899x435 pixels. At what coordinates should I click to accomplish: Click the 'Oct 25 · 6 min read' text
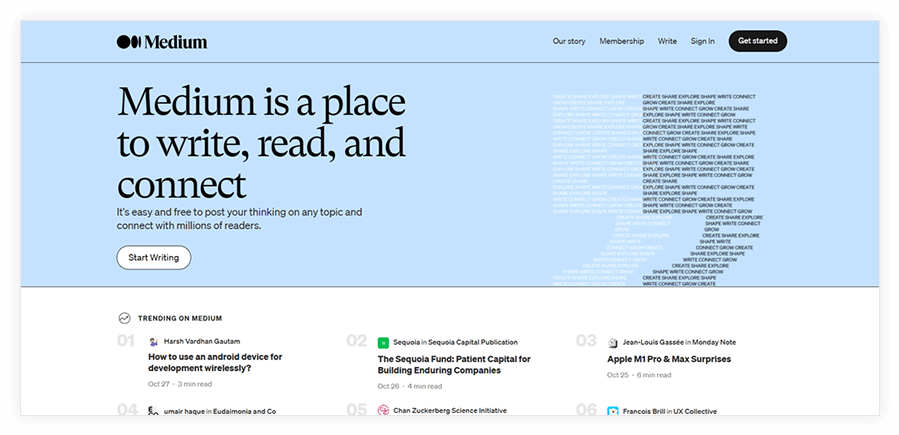(639, 375)
